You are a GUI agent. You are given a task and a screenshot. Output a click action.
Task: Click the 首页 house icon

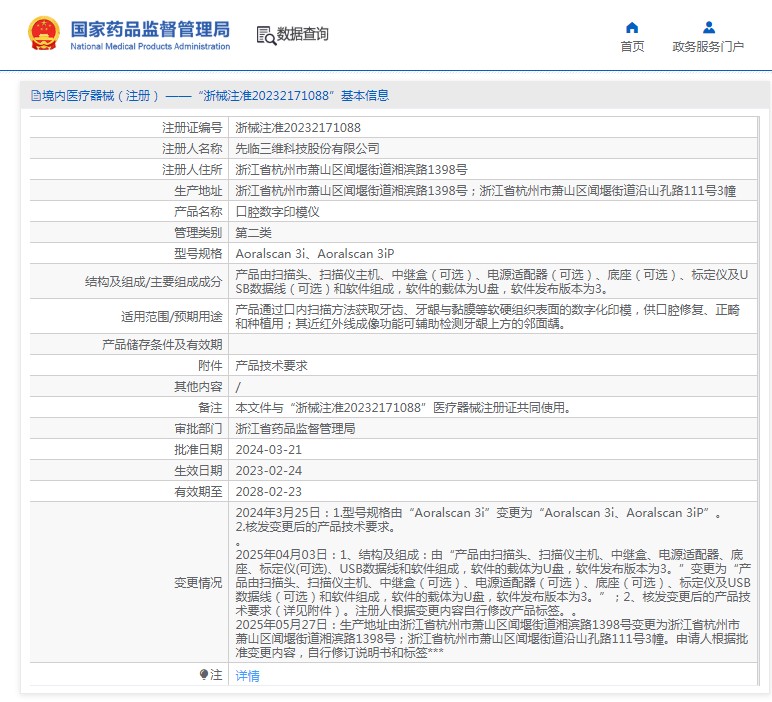[x=632, y=27]
